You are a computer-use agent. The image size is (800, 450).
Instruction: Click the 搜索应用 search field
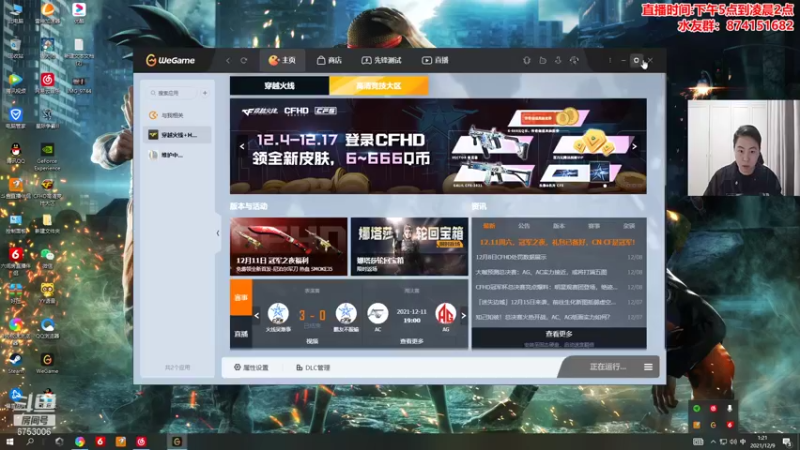pyautogui.click(x=172, y=93)
